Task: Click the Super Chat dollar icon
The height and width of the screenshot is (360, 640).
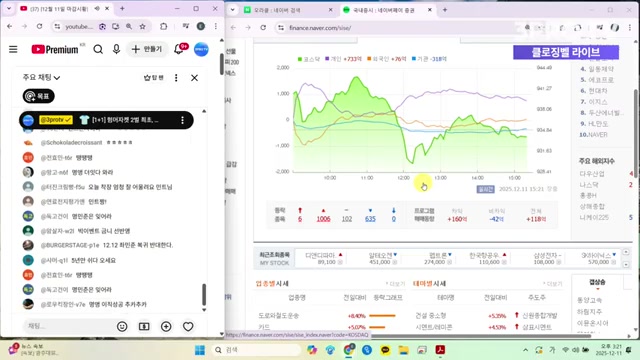Action: pyautogui.click(x=144, y=326)
